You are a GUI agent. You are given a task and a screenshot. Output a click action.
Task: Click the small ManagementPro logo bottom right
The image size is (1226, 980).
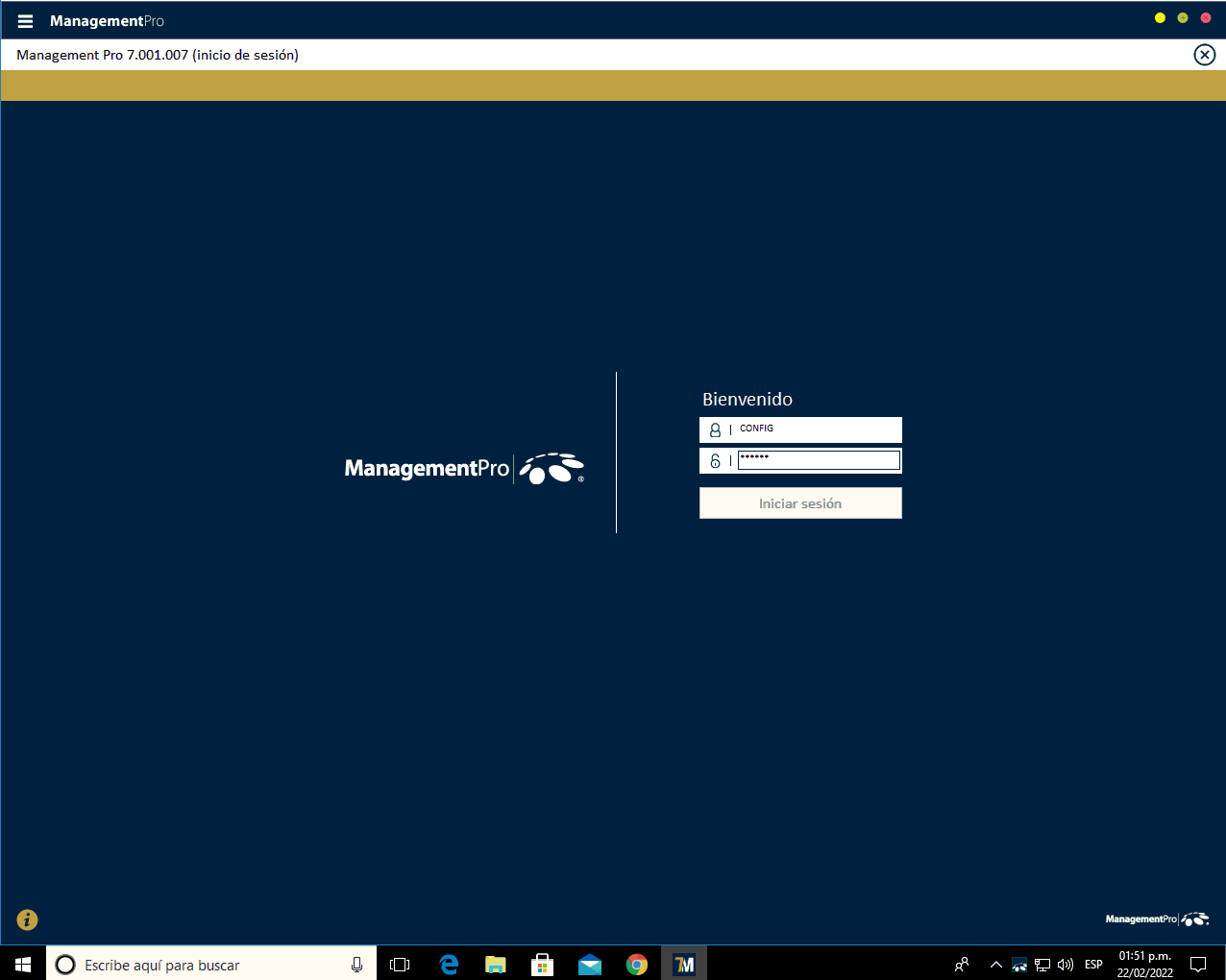[x=1157, y=919]
